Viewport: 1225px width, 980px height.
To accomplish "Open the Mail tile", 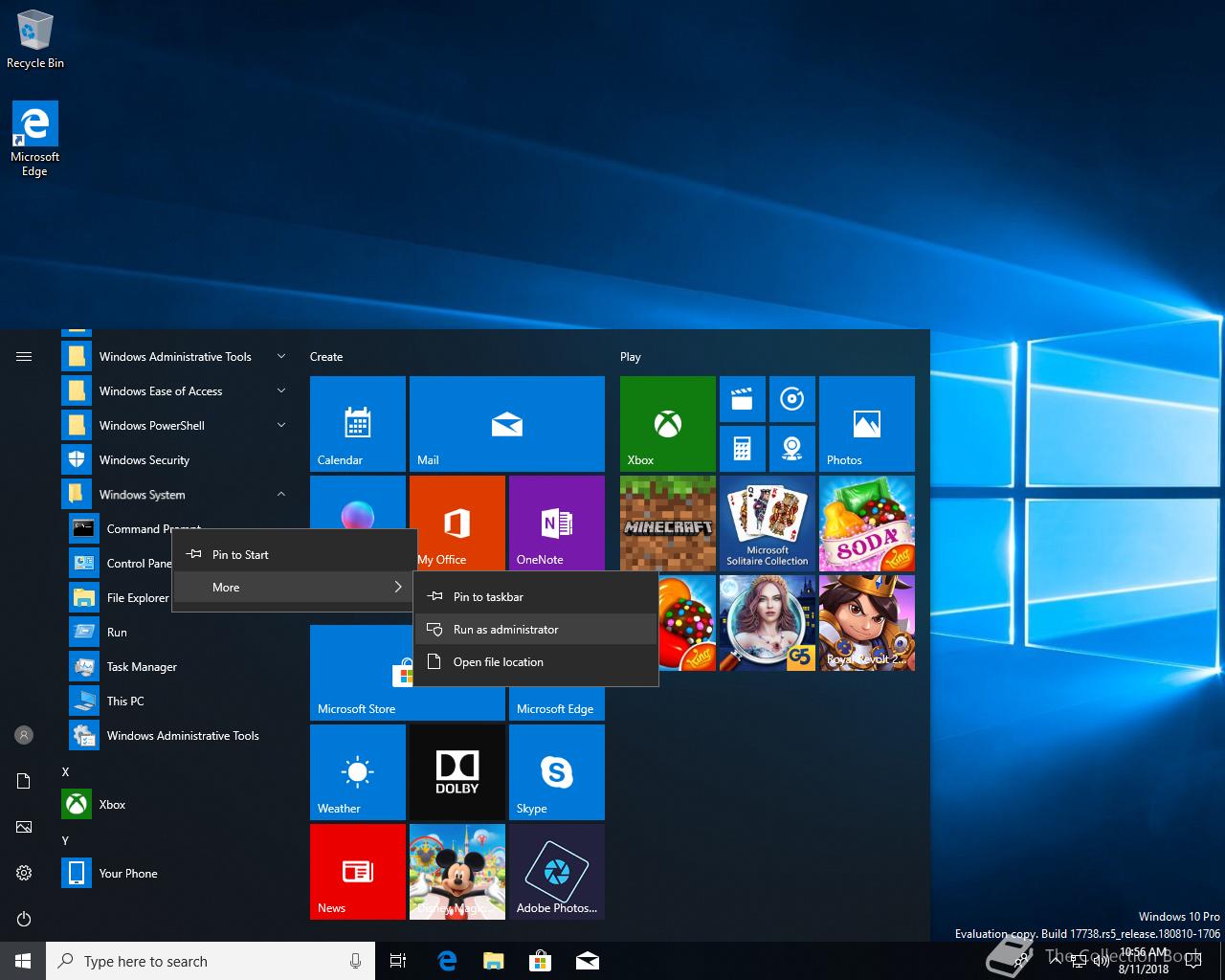I will pos(507,424).
